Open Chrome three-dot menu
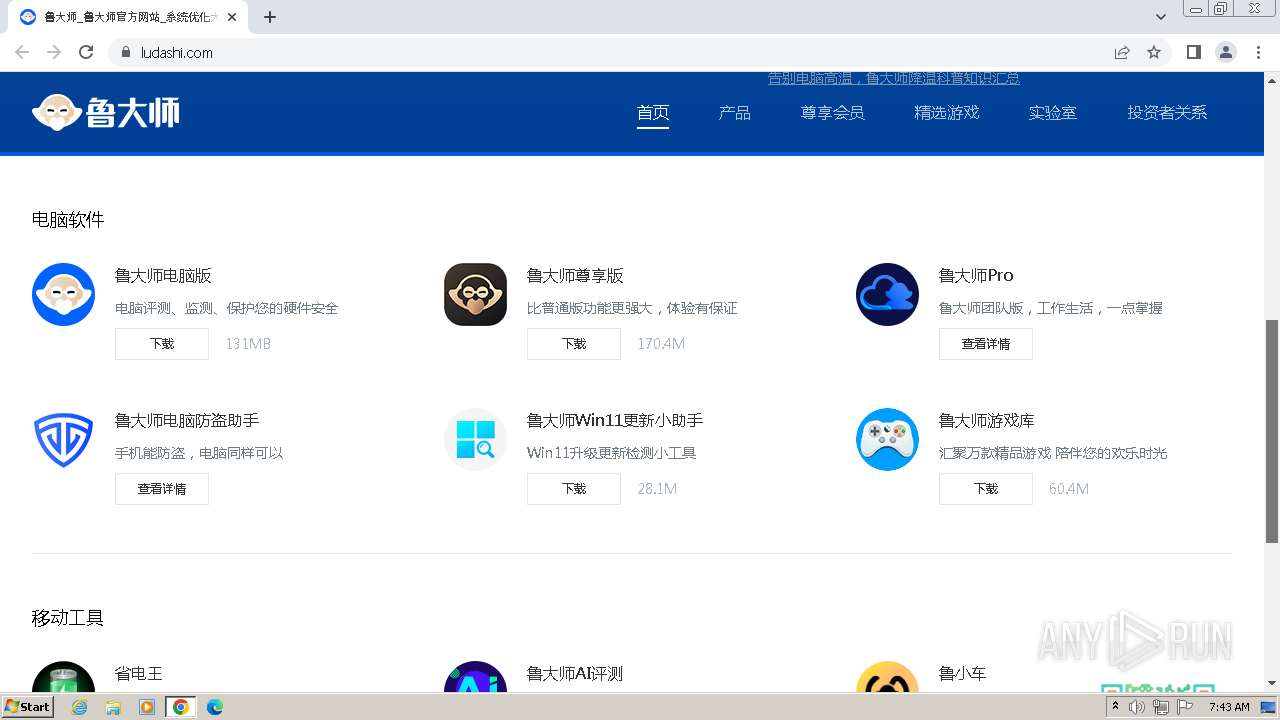This screenshot has width=1280, height=720. tap(1258, 52)
